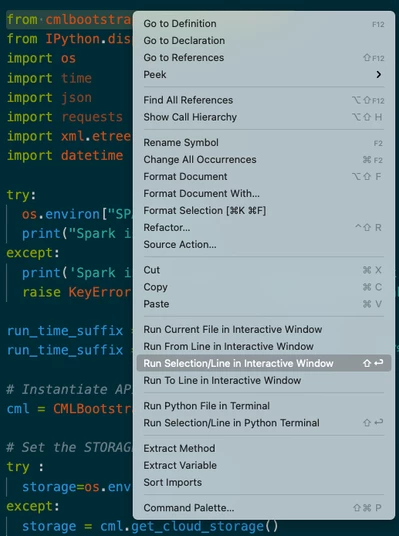Choose Go to Declaration
This screenshot has height=536, width=399.
[264, 40]
